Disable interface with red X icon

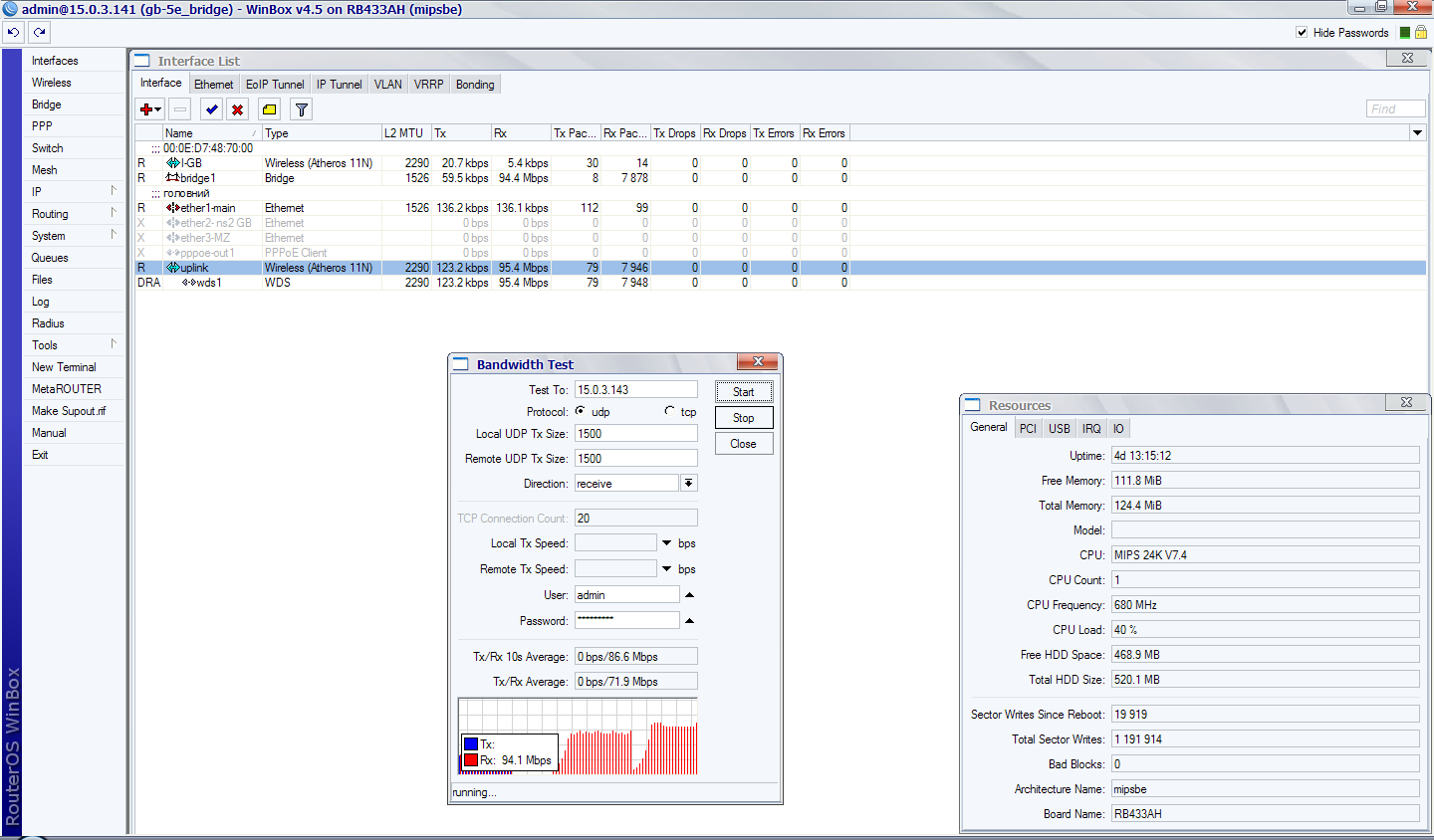click(x=237, y=109)
